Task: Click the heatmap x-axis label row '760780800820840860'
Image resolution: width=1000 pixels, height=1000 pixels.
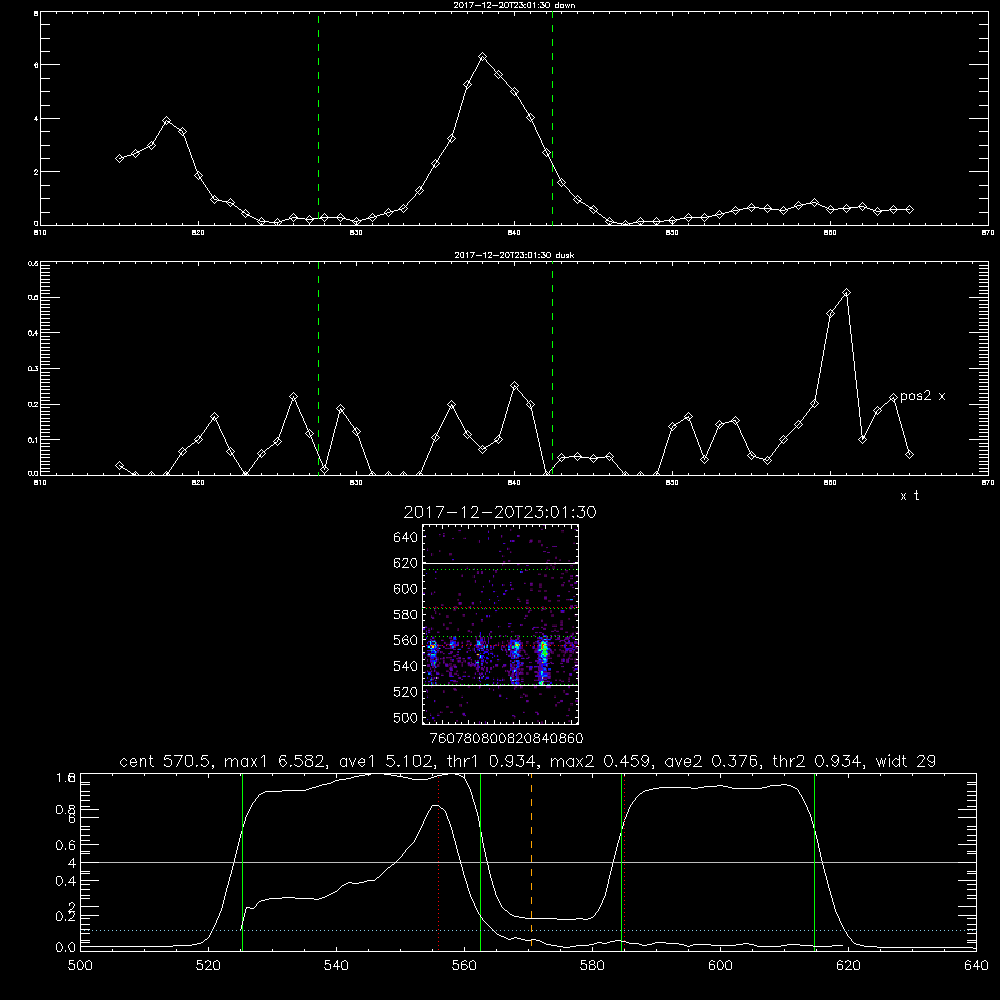Action: coord(506,738)
